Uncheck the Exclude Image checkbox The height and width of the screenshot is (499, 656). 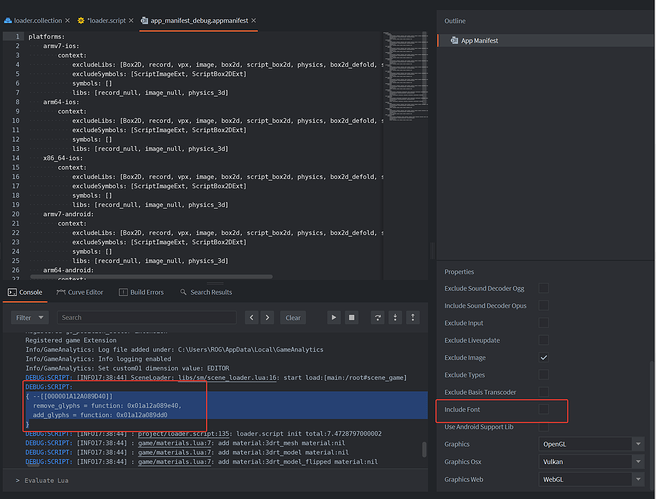[x=543, y=358]
